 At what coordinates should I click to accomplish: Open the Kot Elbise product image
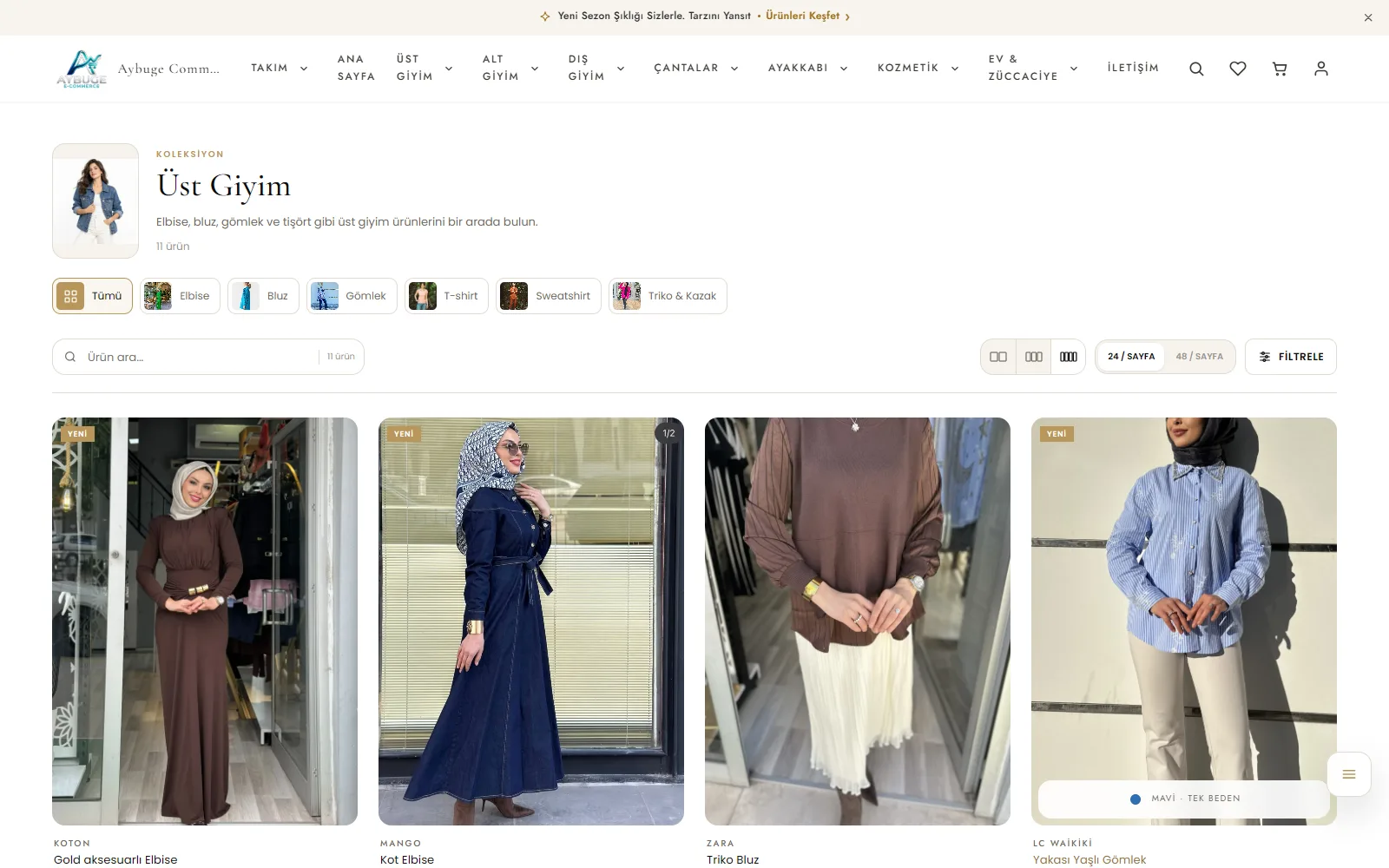[x=531, y=621]
